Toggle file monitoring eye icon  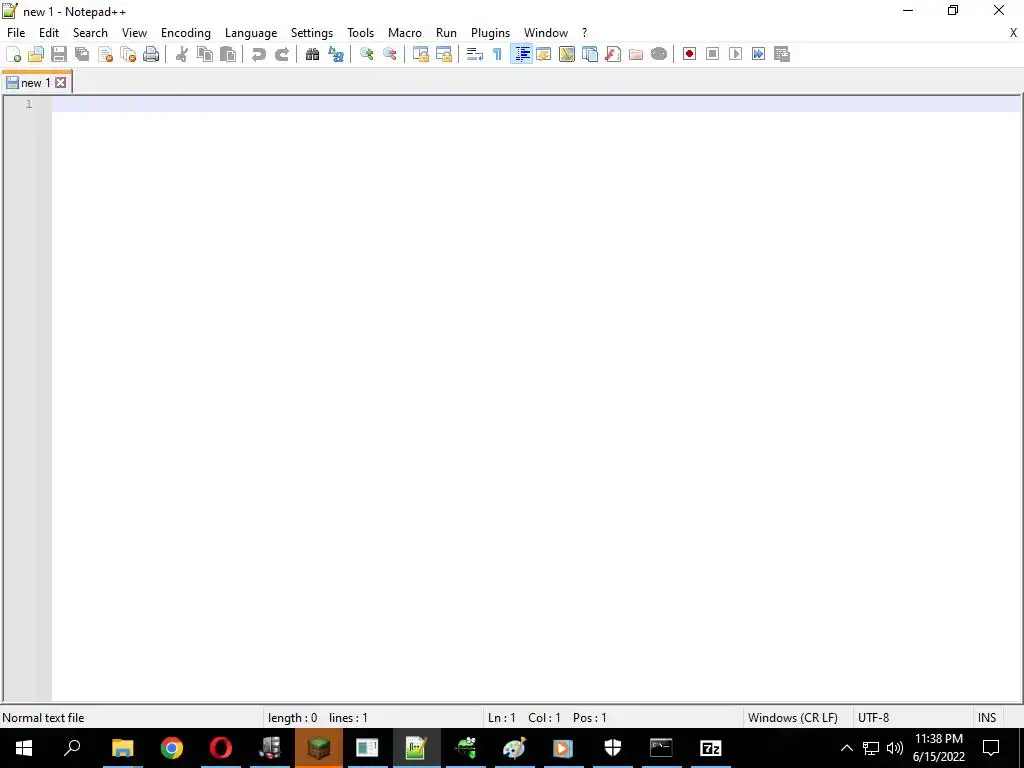pos(659,54)
